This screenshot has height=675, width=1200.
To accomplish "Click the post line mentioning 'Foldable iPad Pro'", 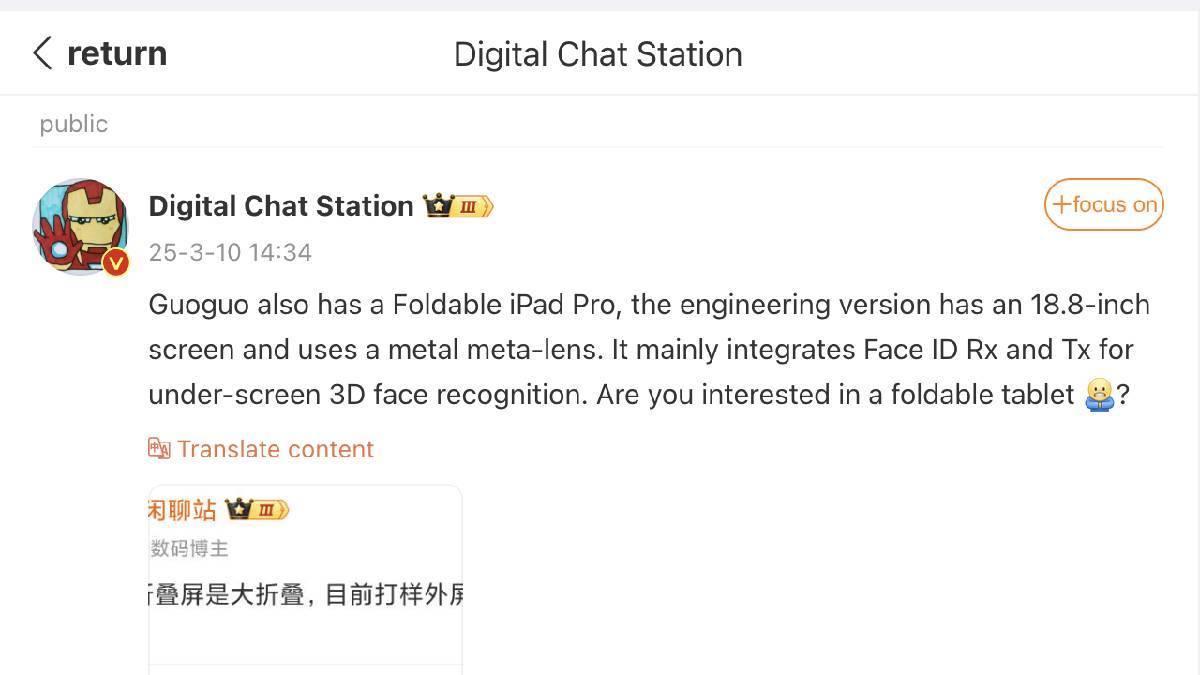I will (649, 304).
